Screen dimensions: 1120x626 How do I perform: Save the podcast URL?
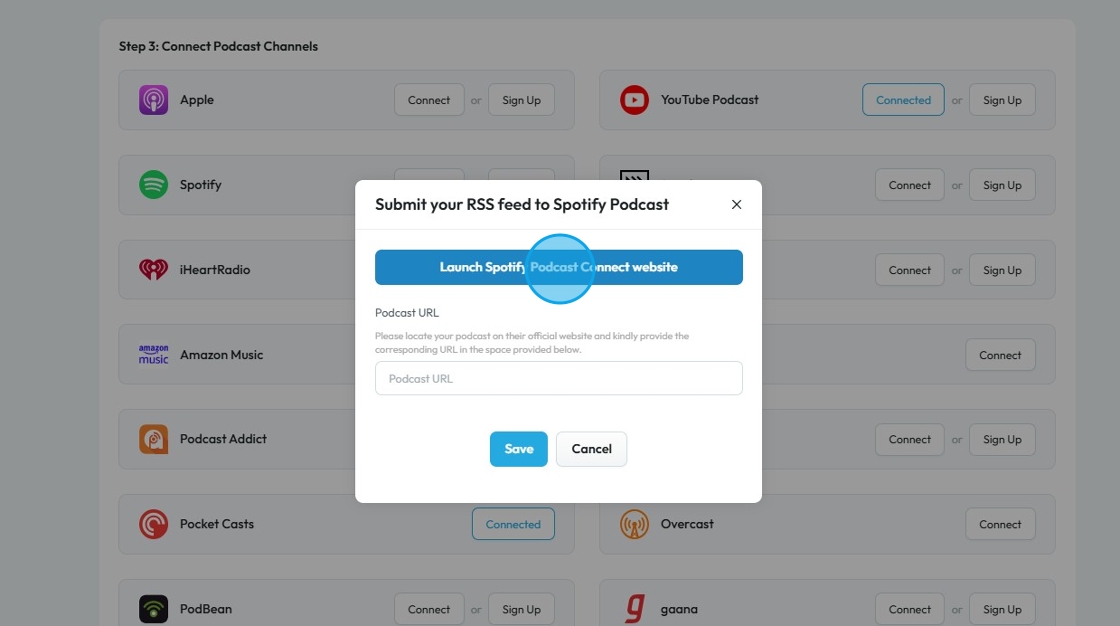pos(518,449)
